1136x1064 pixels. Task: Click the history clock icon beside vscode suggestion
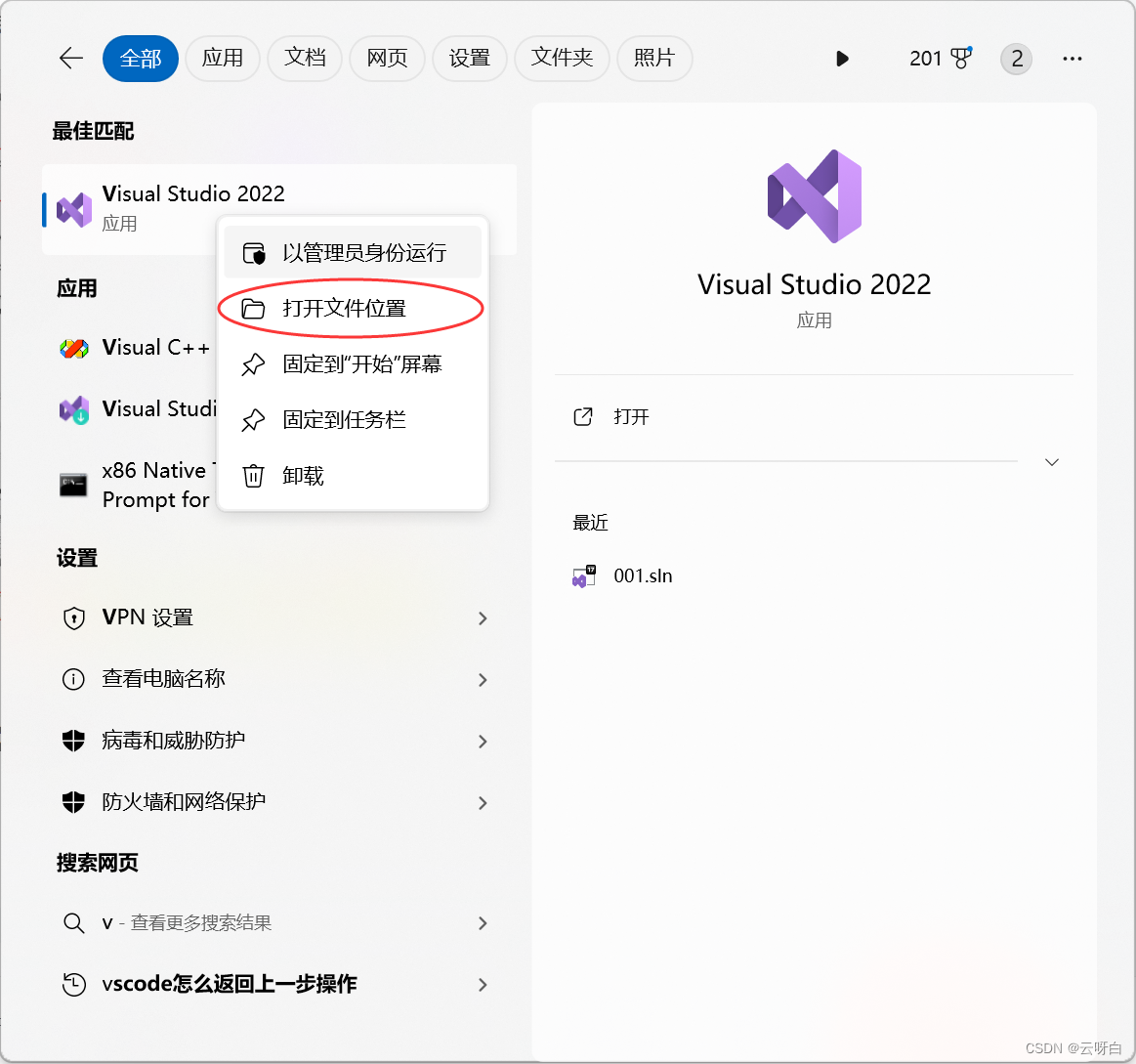(x=74, y=984)
